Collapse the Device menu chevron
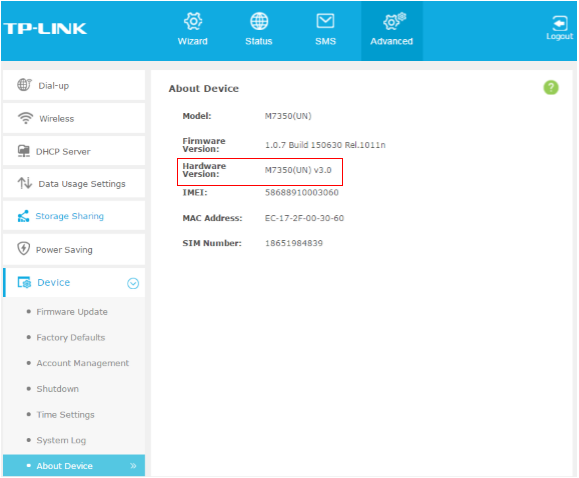 tap(133, 283)
